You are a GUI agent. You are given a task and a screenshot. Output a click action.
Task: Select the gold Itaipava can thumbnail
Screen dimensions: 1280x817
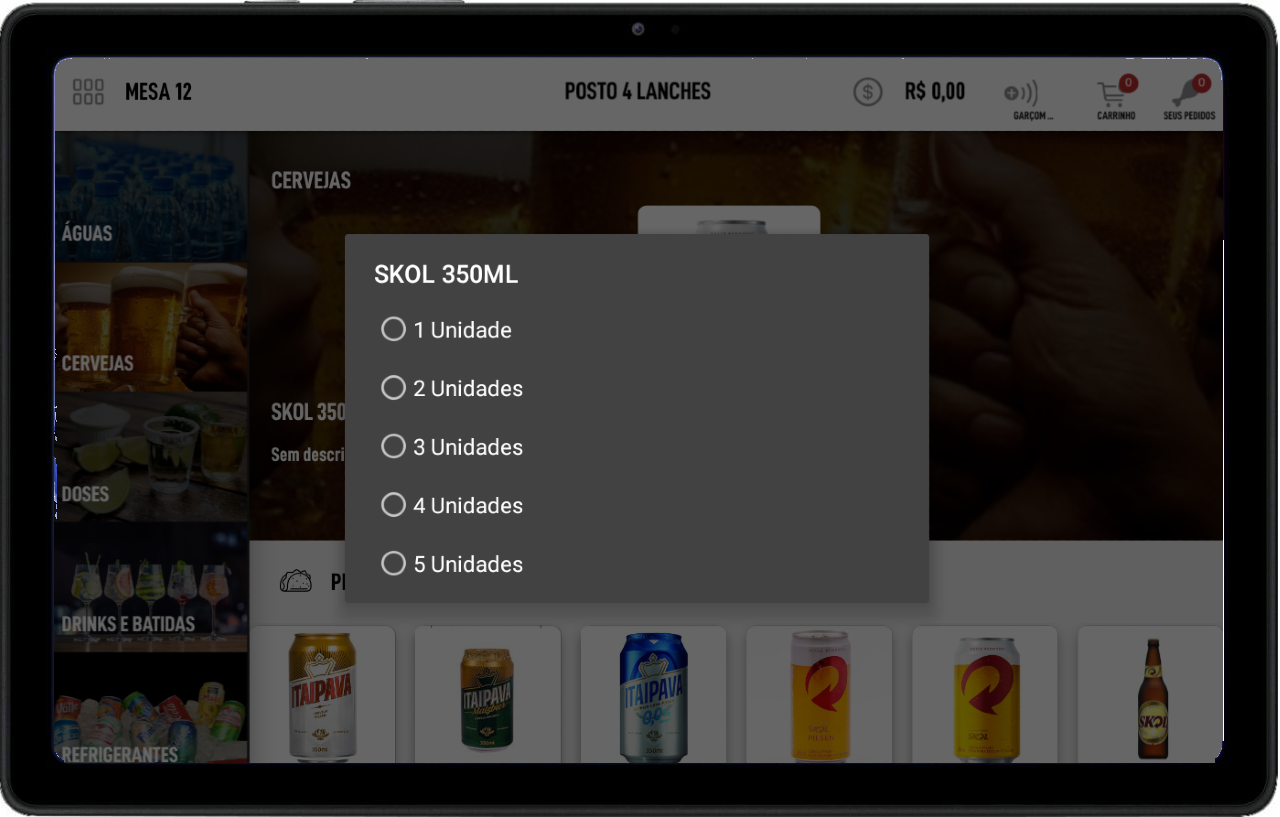pos(322,695)
